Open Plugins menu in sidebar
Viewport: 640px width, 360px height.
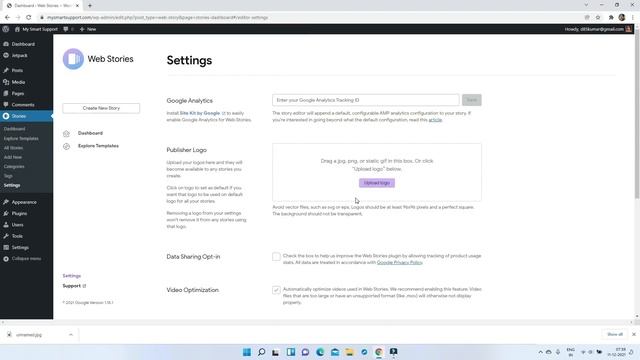(x=19, y=213)
